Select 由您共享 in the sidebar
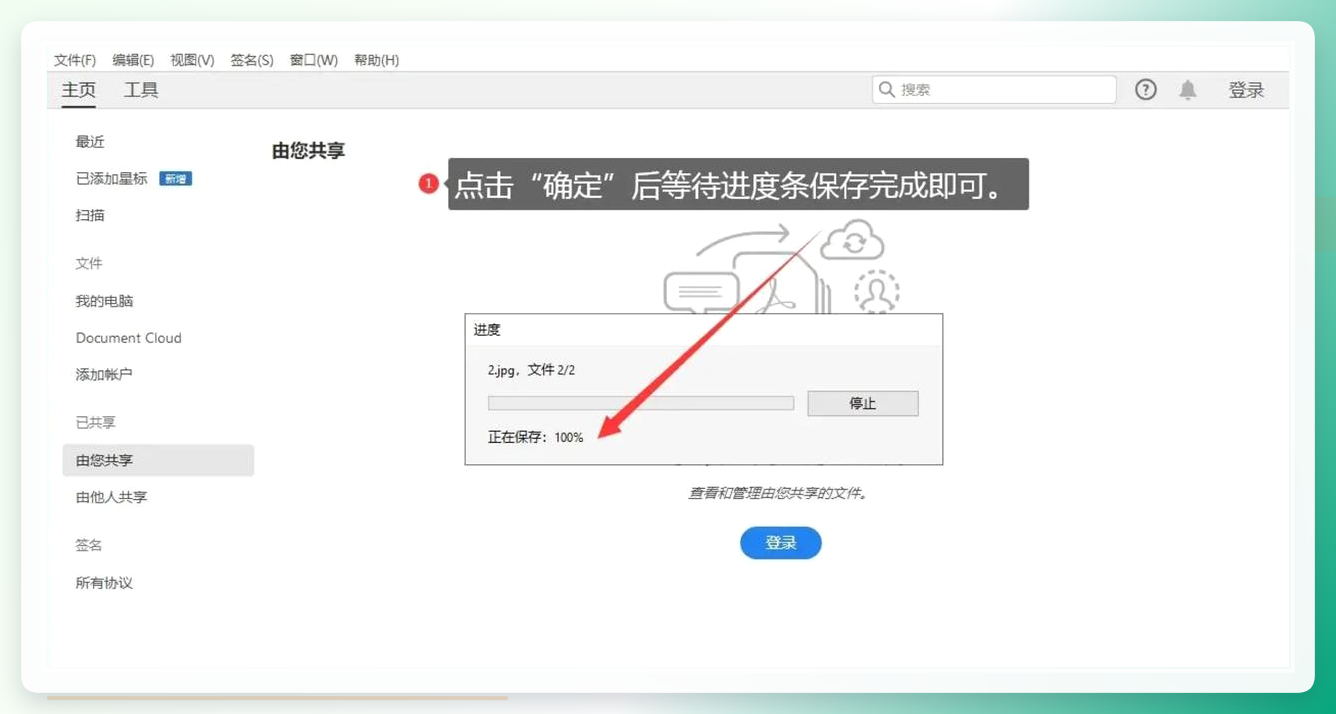Viewport: 1336px width, 714px height. [x=158, y=460]
